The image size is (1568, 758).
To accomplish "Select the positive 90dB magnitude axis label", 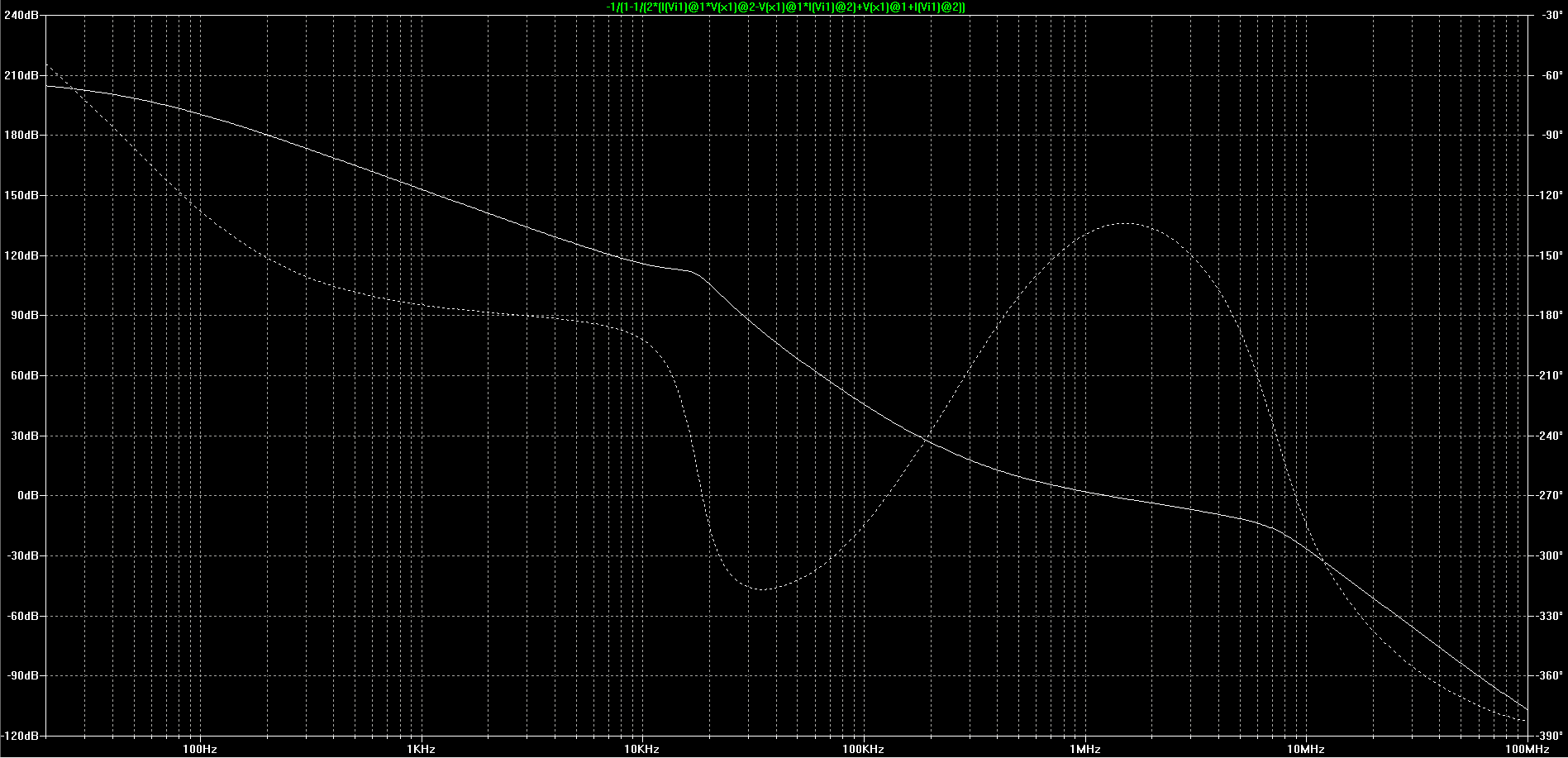I will (24, 315).
